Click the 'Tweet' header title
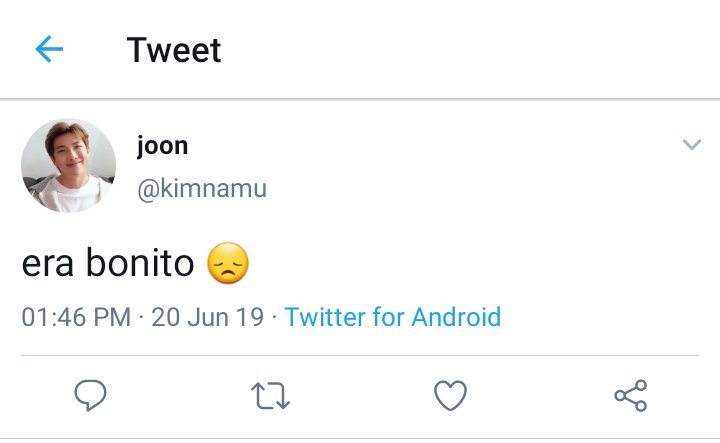The image size is (720, 443). [174, 50]
